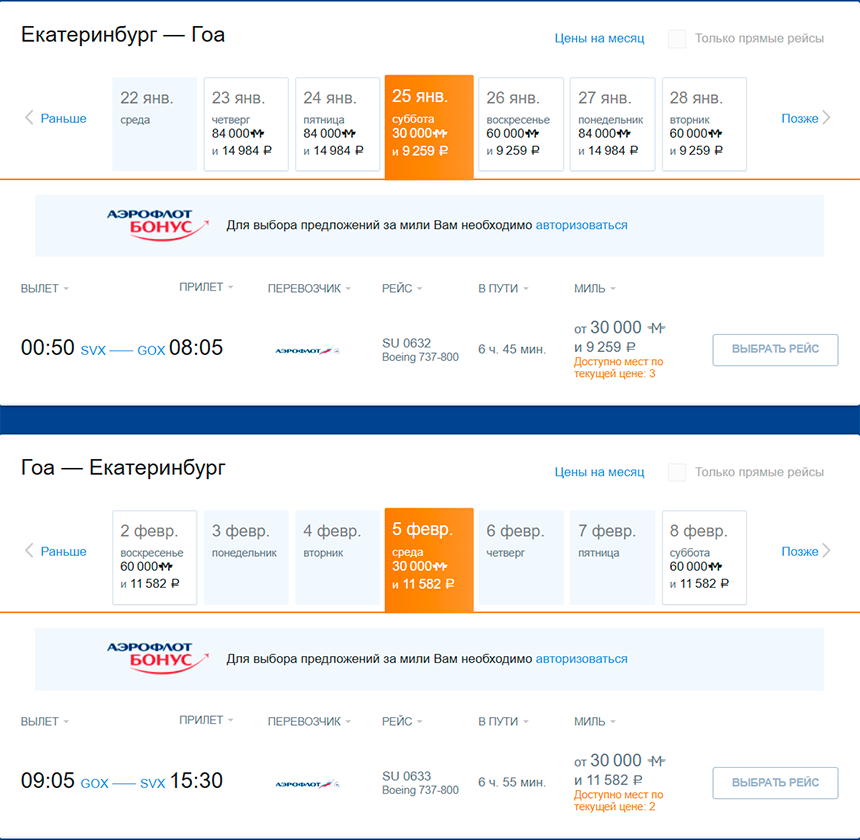Click the Aeroflot carrier logo for flight SU 0632
860x840 pixels.
click(x=307, y=350)
